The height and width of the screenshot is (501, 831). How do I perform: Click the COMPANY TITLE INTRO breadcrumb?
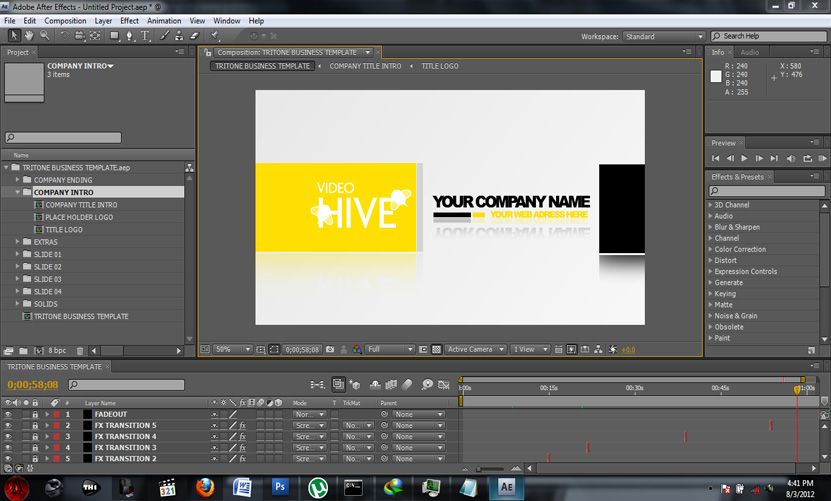click(x=365, y=66)
